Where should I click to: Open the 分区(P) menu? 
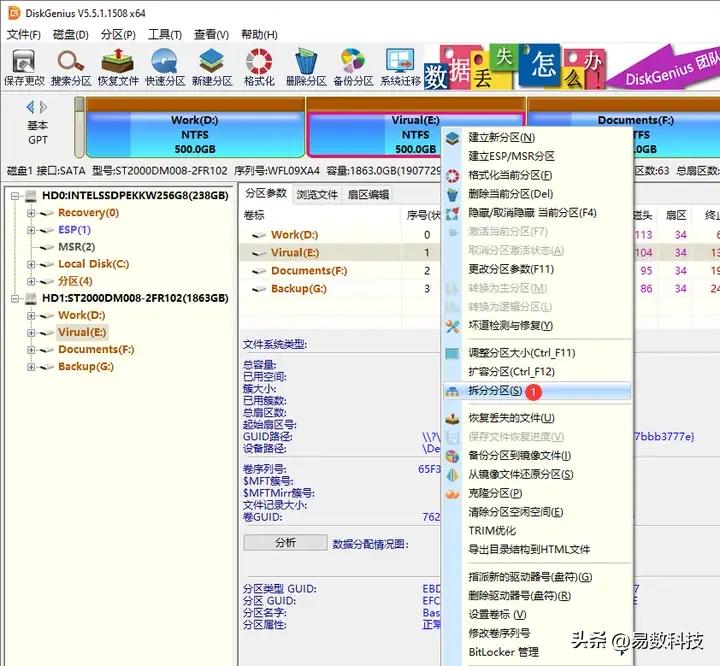pyautogui.click(x=118, y=34)
